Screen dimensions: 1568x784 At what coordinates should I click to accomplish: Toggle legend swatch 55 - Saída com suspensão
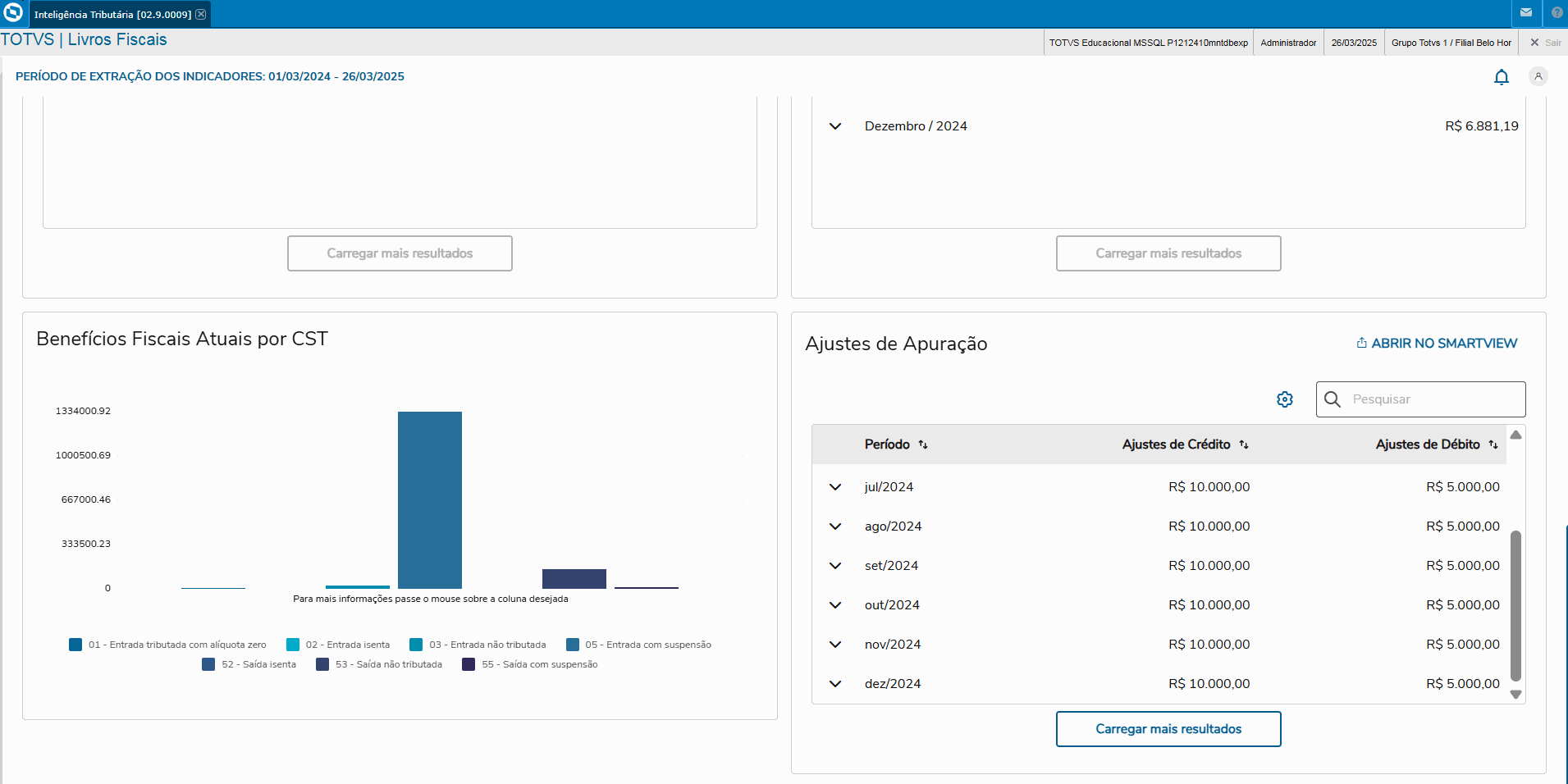pyautogui.click(x=469, y=664)
